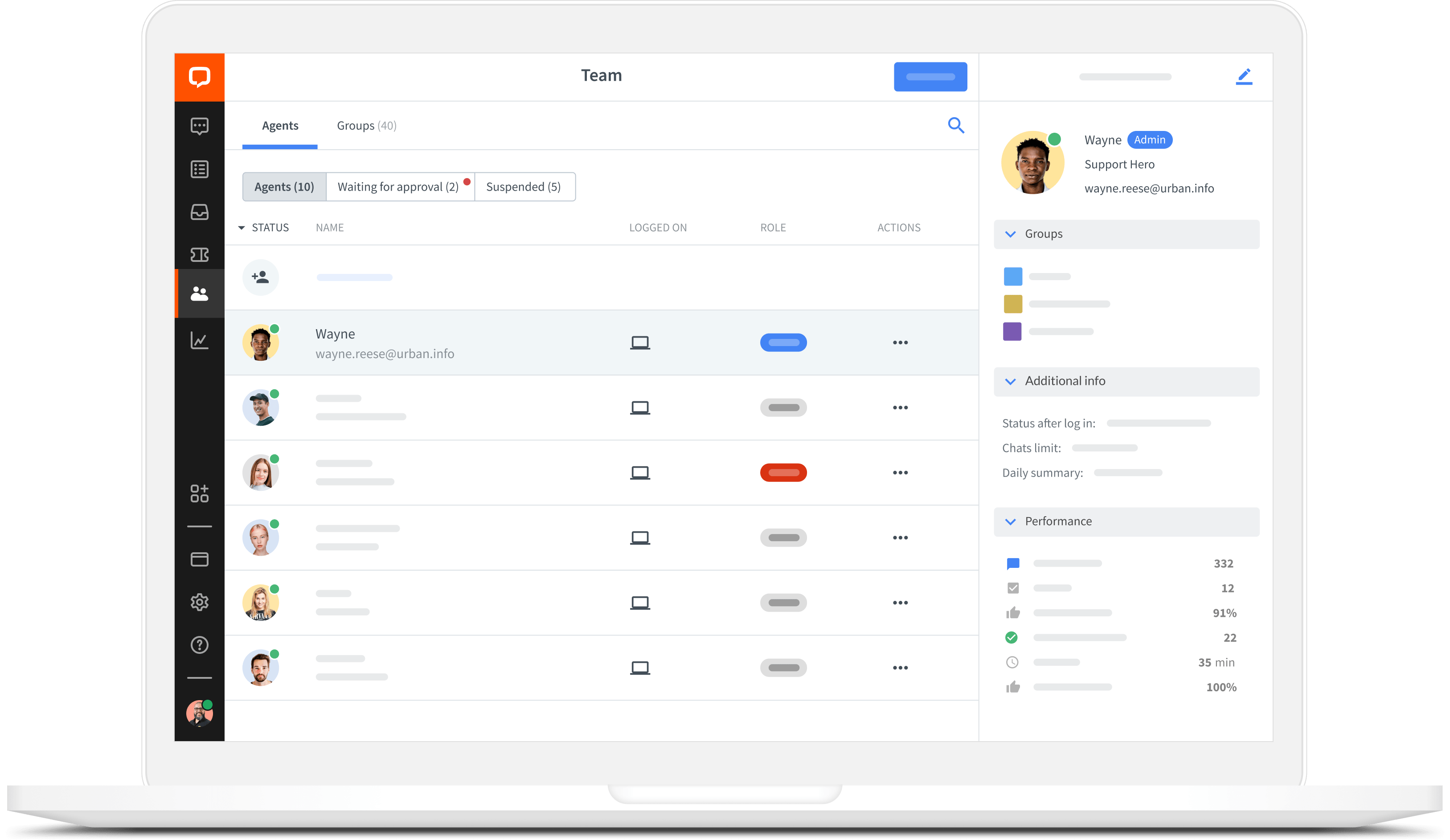Open Wayne's three-dot actions menu
Screen dimensions: 1450x840
(898, 342)
